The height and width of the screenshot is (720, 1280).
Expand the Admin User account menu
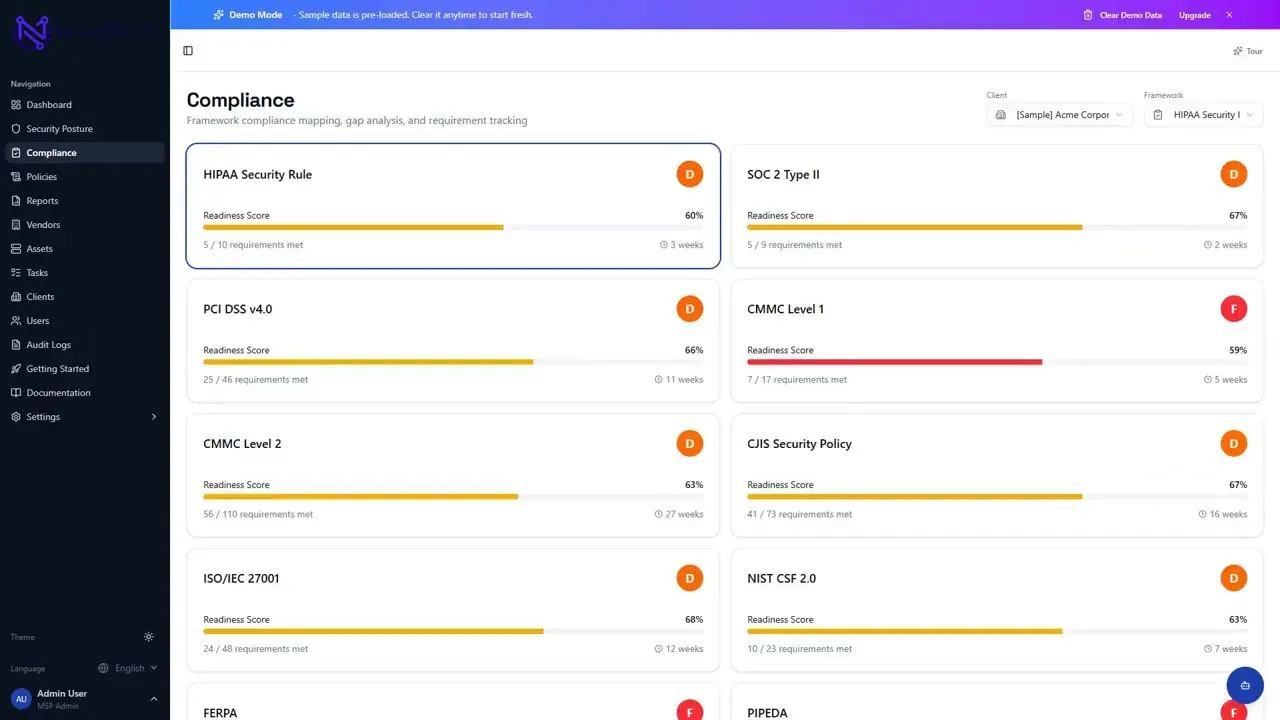[x=85, y=699]
